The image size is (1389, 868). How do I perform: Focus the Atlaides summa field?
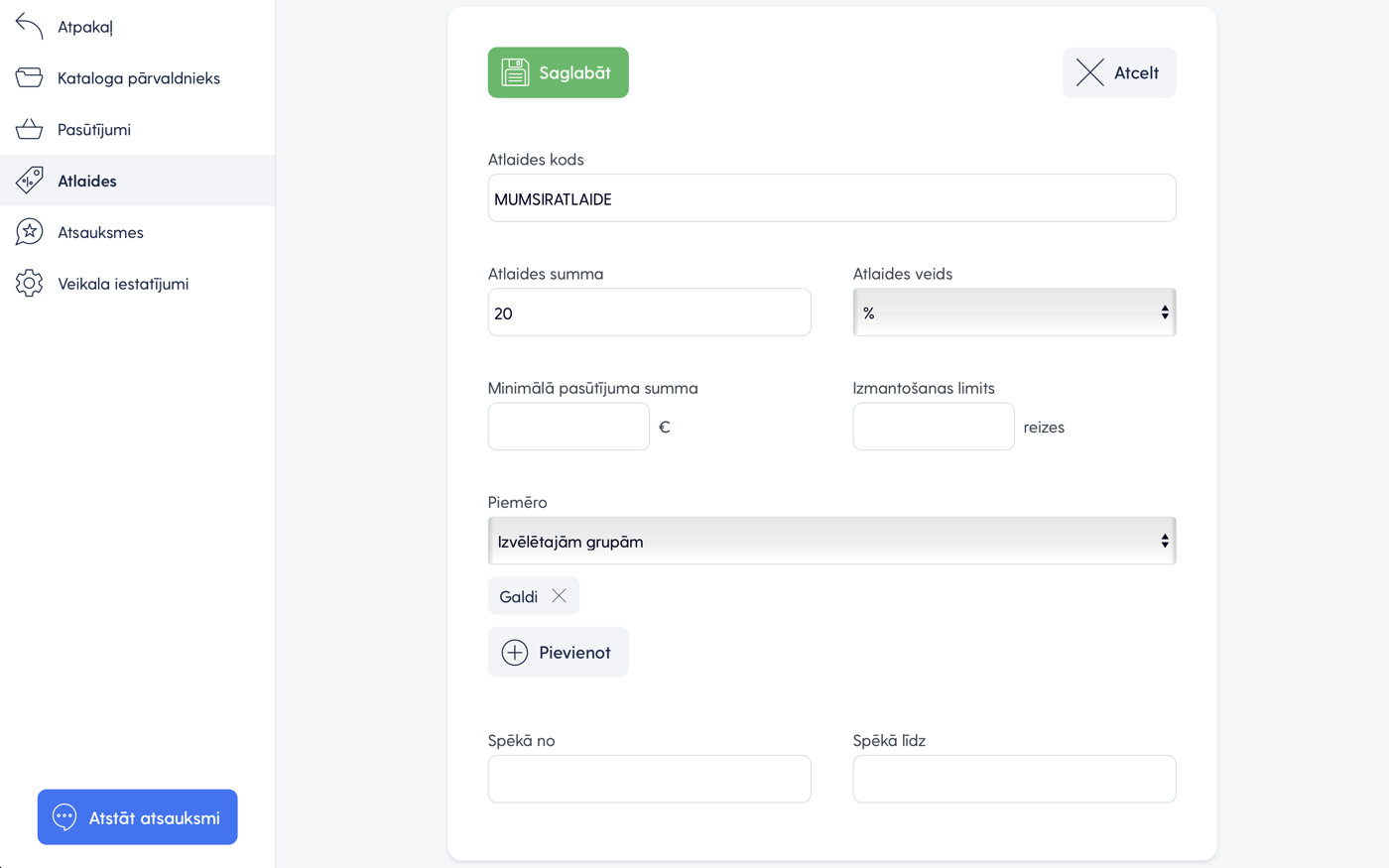pyautogui.click(x=649, y=312)
